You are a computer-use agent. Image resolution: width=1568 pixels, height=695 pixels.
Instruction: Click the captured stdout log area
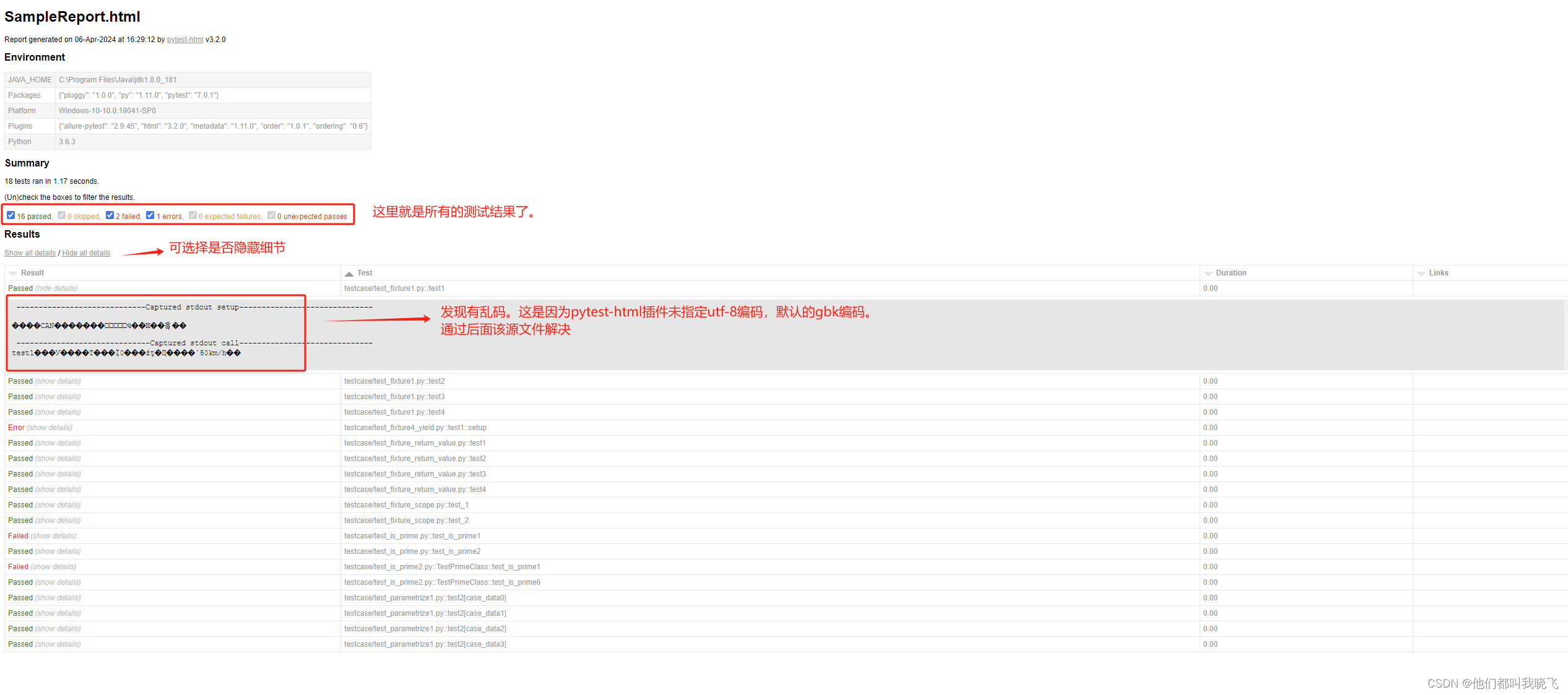pyautogui.click(x=156, y=333)
